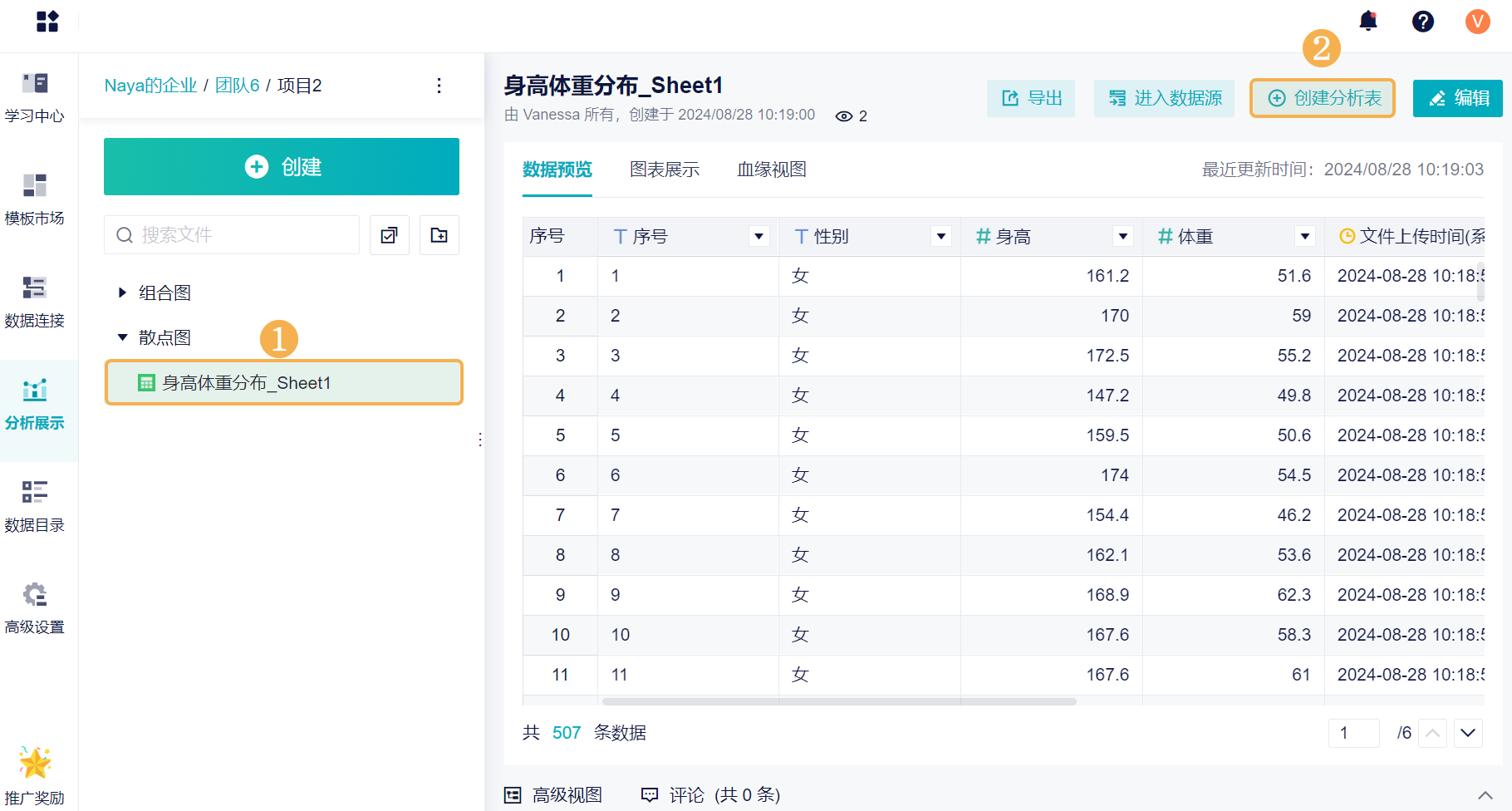The width and height of the screenshot is (1512, 811).
Task: Collapse the 散点图 folder
Action: tap(122, 337)
